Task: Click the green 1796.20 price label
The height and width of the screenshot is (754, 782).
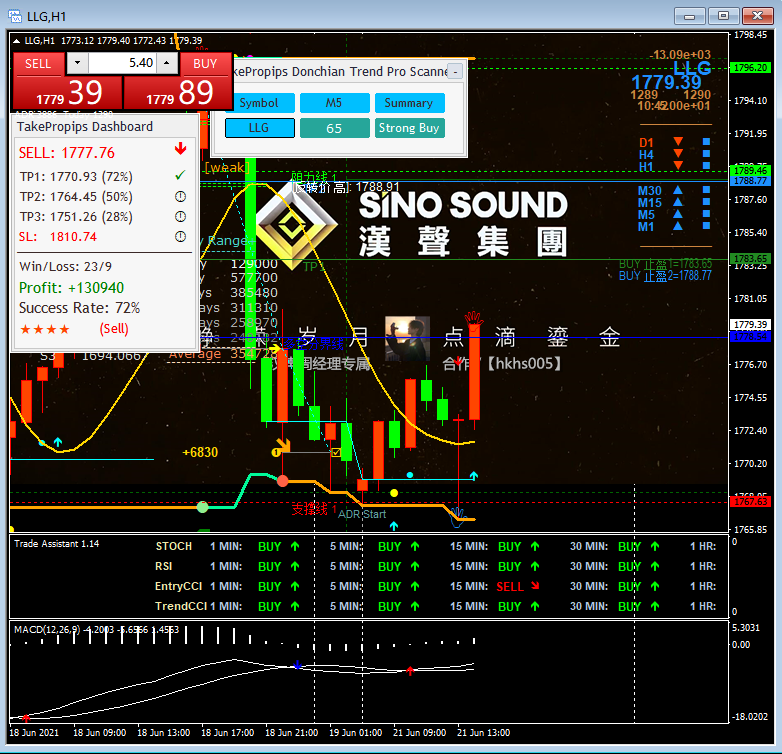Action: click(750, 68)
